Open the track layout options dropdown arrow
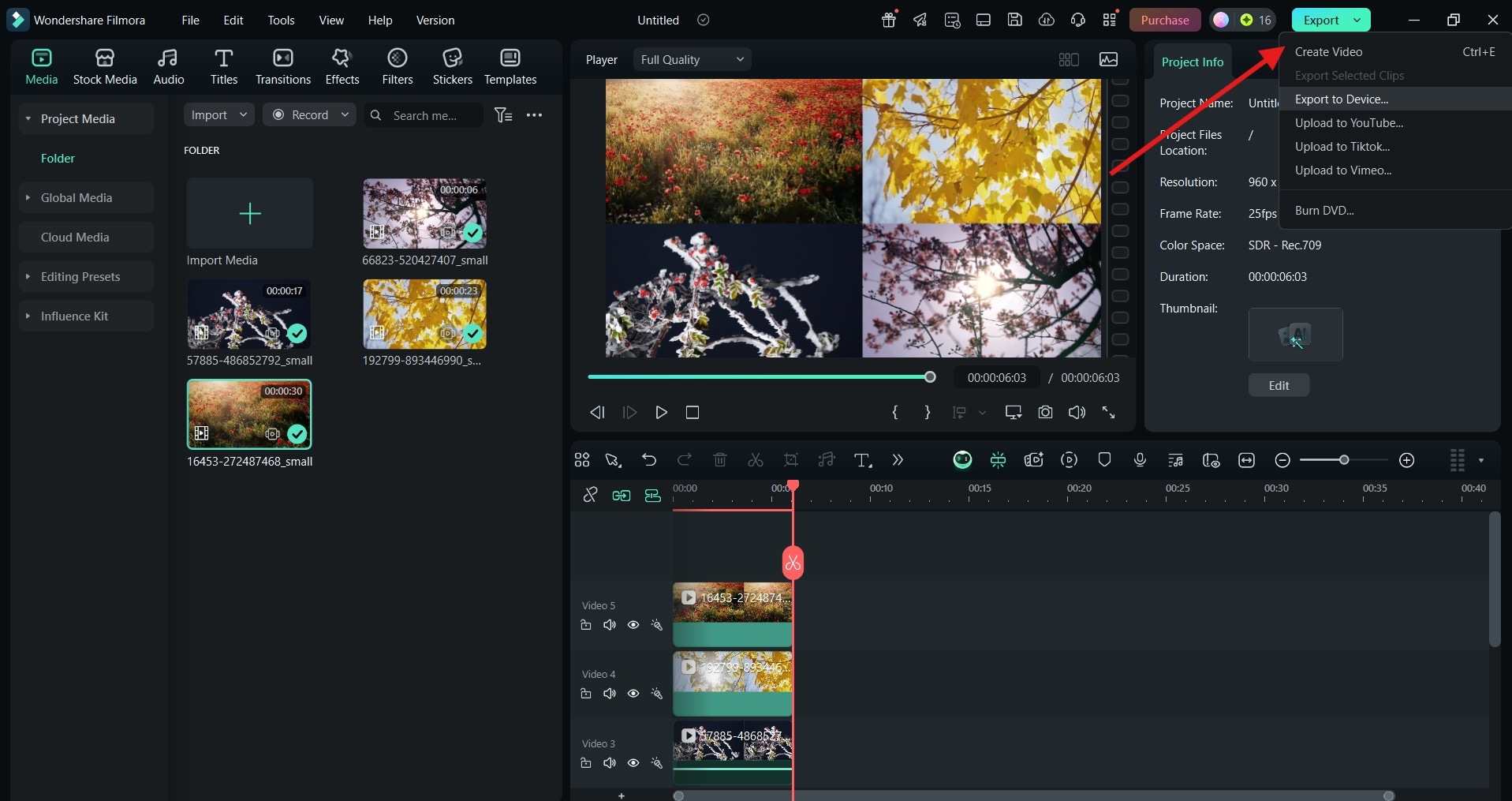 click(x=1481, y=461)
